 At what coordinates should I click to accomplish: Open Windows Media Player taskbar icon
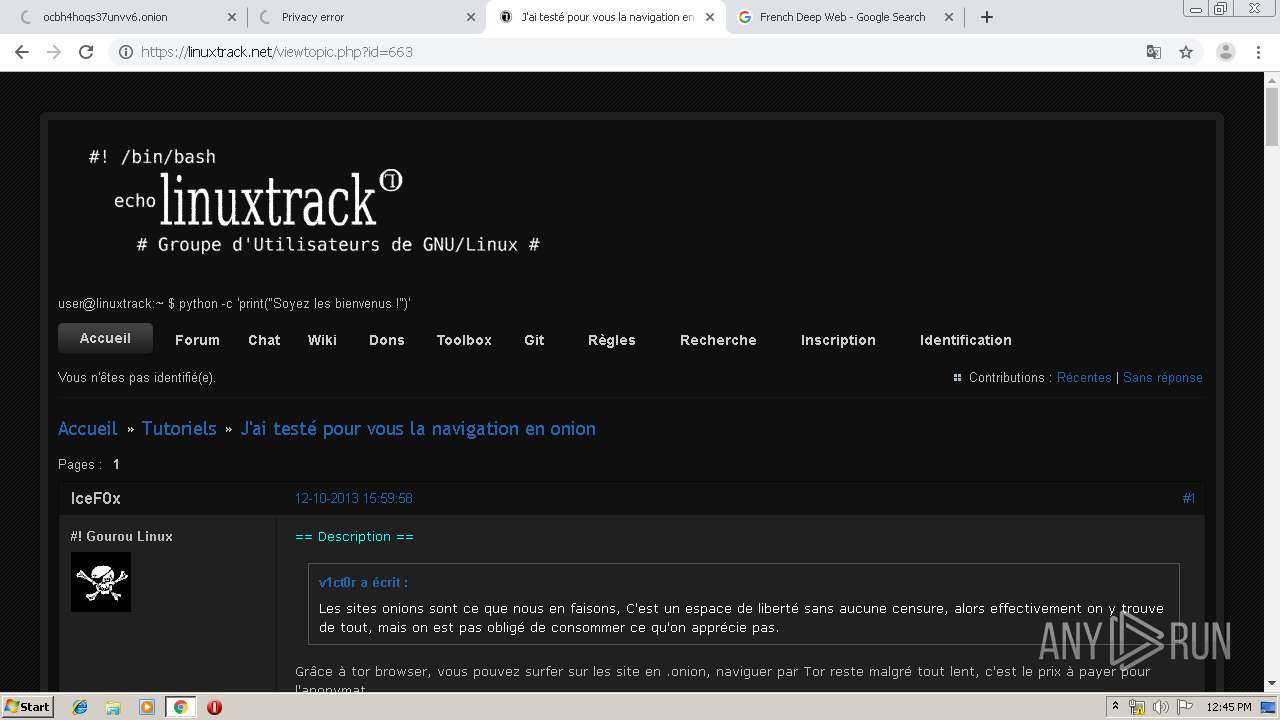(x=147, y=707)
